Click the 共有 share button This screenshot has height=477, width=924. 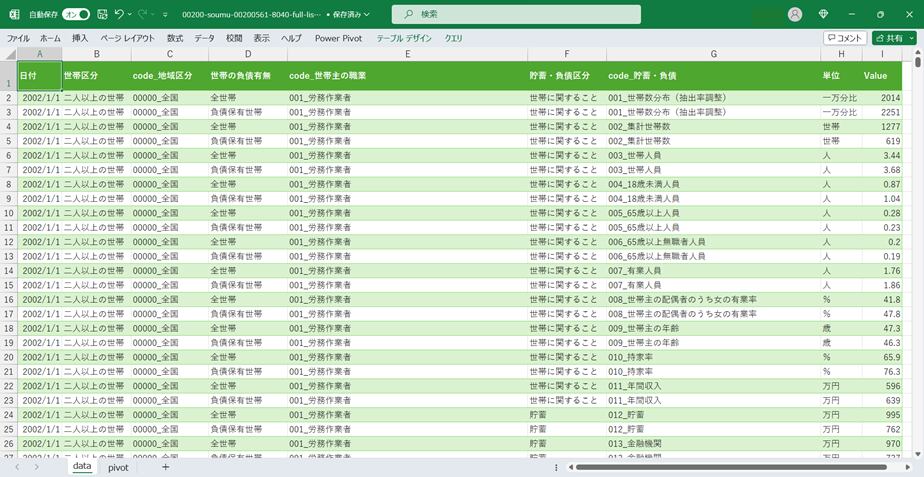coord(892,38)
